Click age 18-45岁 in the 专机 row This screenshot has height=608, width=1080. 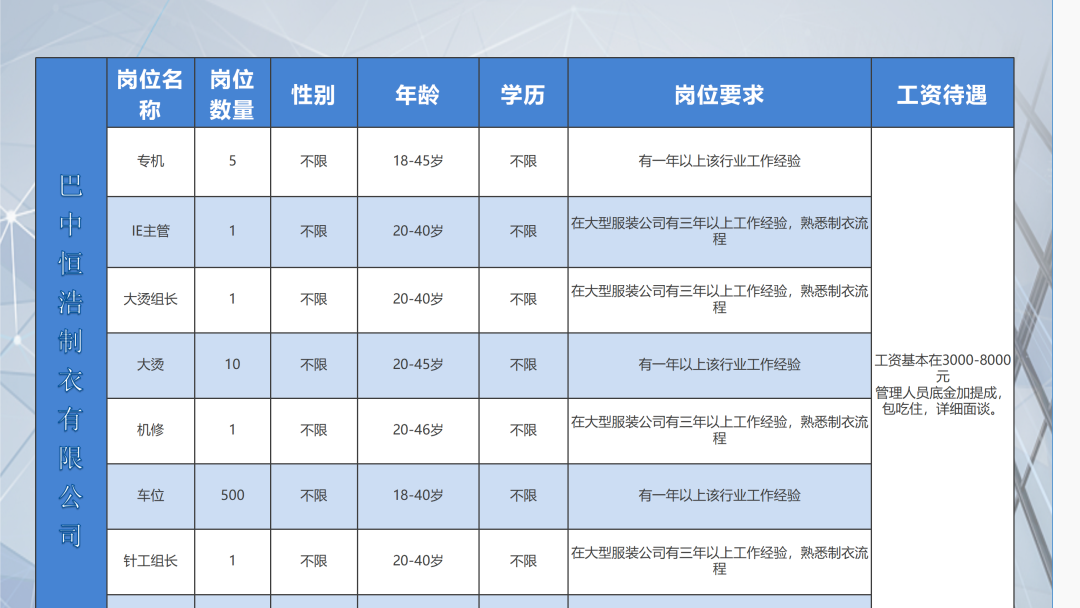tap(417, 161)
